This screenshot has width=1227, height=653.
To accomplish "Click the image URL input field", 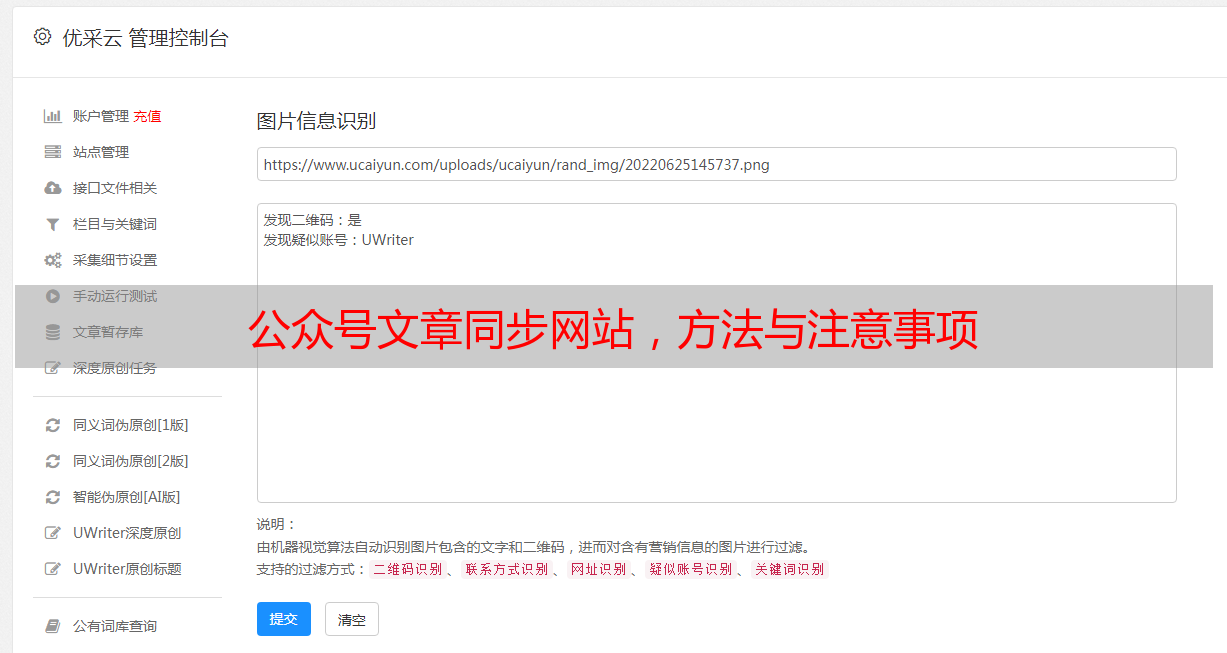I will pyautogui.click(x=716, y=164).
